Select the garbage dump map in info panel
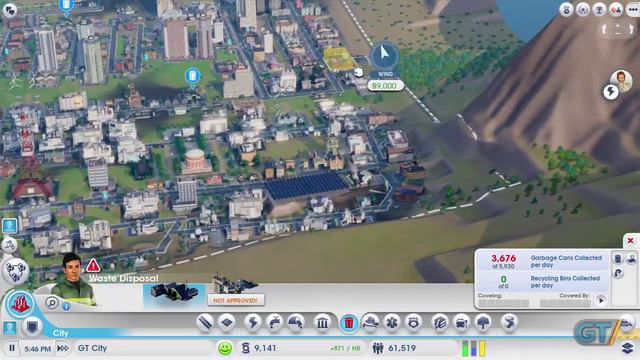Image resolution: width=640 pixels, height=360 pixels. 631,258
